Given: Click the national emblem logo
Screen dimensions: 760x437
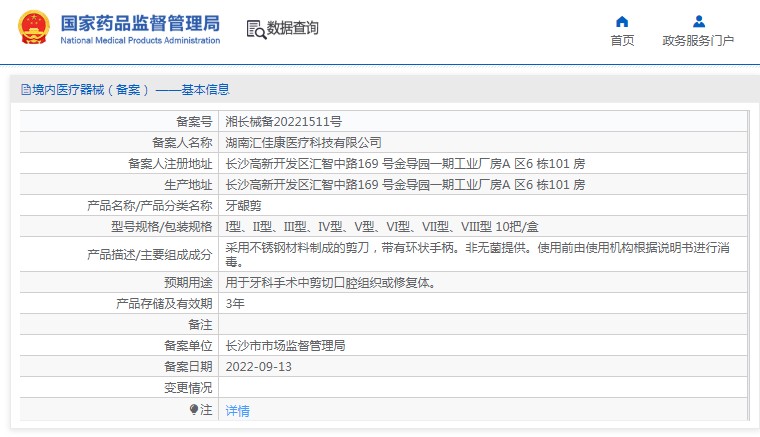Looking at the screenshot, I should coord(34,28).
